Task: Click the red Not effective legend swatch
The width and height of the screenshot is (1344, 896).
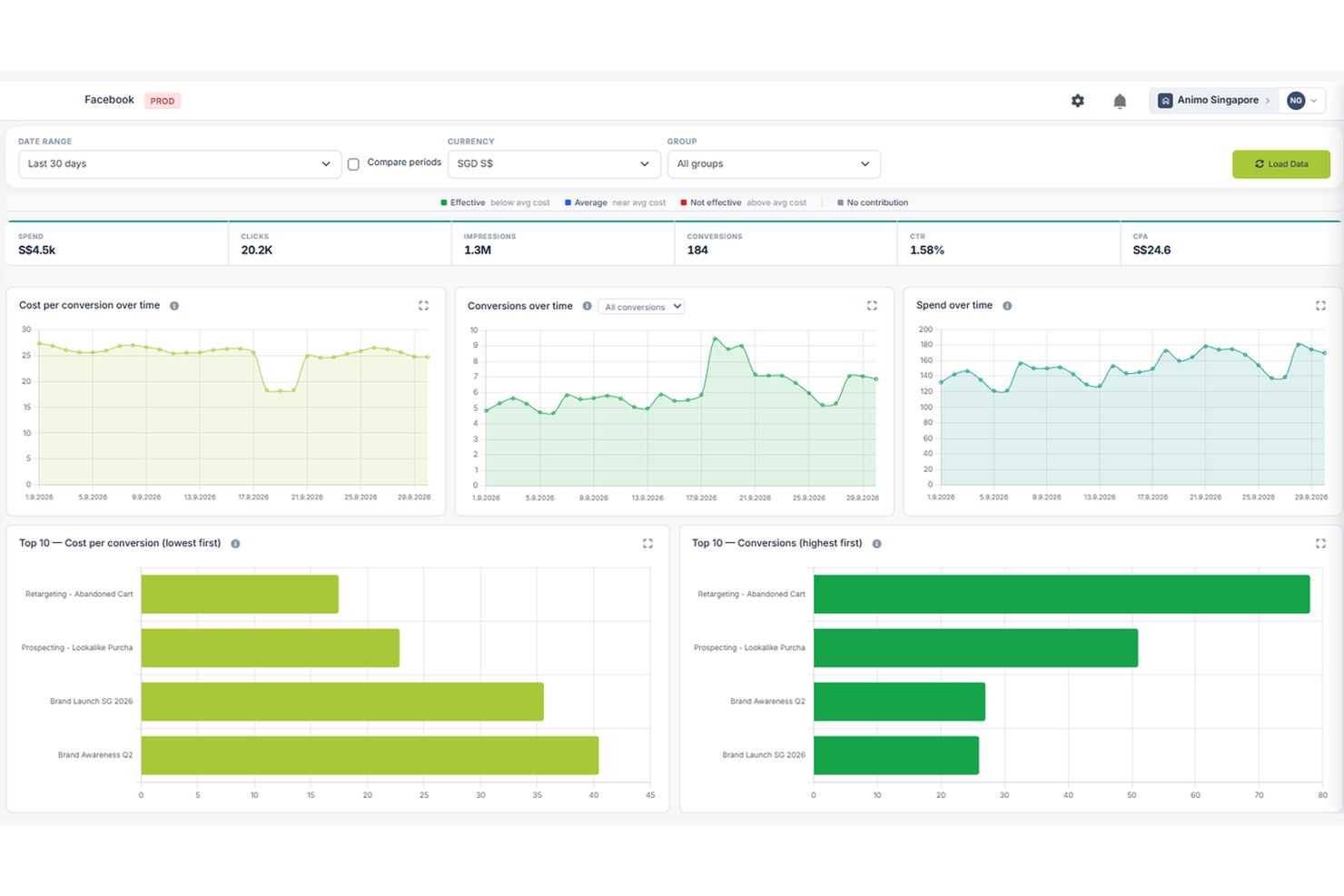Action: pos(684,202)
